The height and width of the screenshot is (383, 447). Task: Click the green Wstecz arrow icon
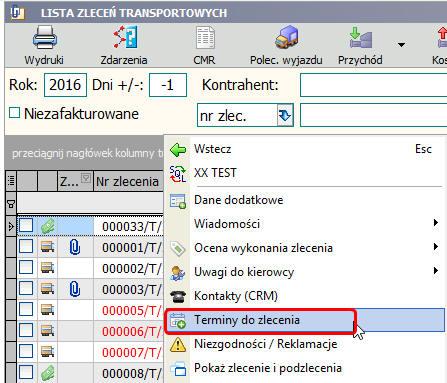(178, 150)
